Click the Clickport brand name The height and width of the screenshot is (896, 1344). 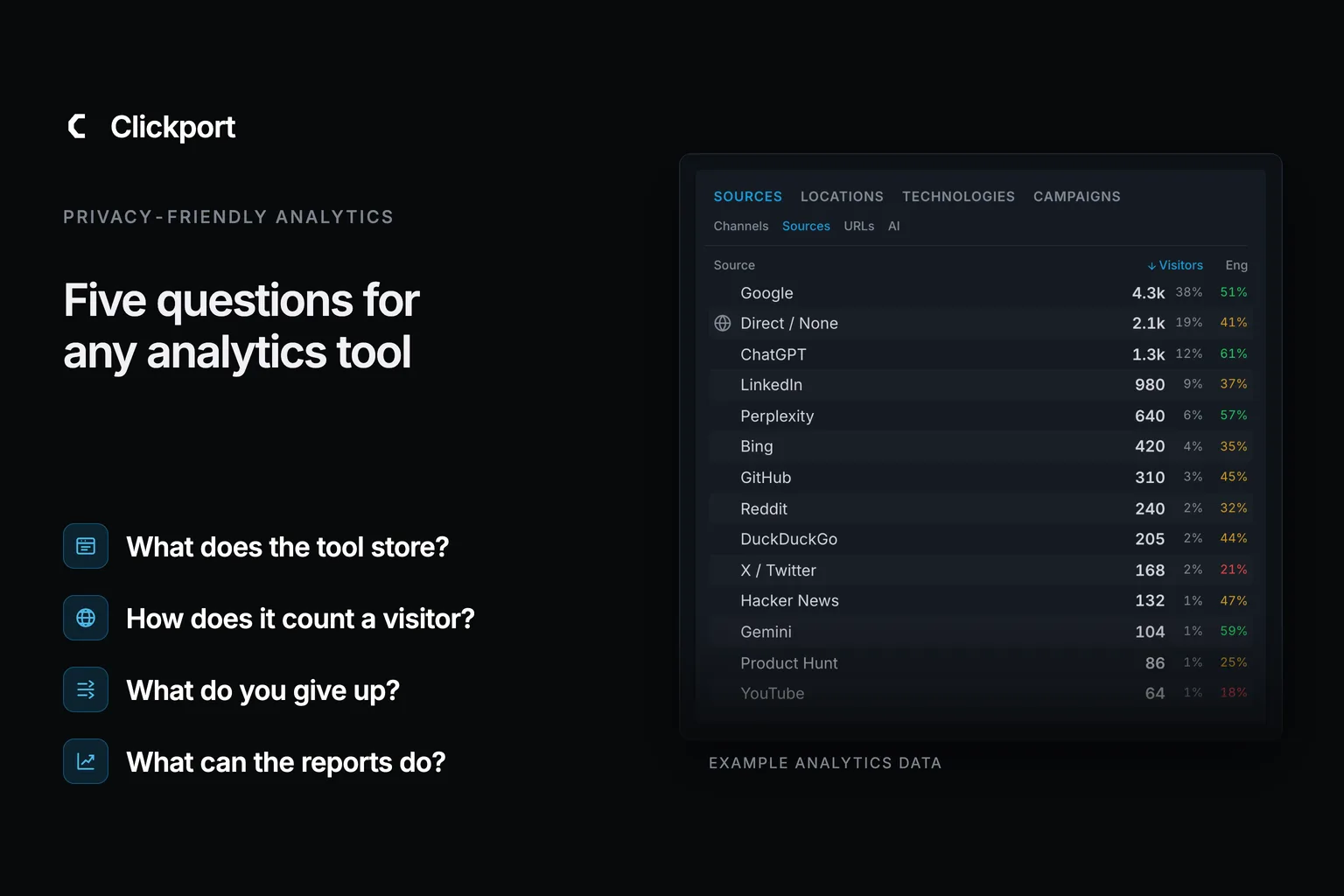tap(172, 127)
